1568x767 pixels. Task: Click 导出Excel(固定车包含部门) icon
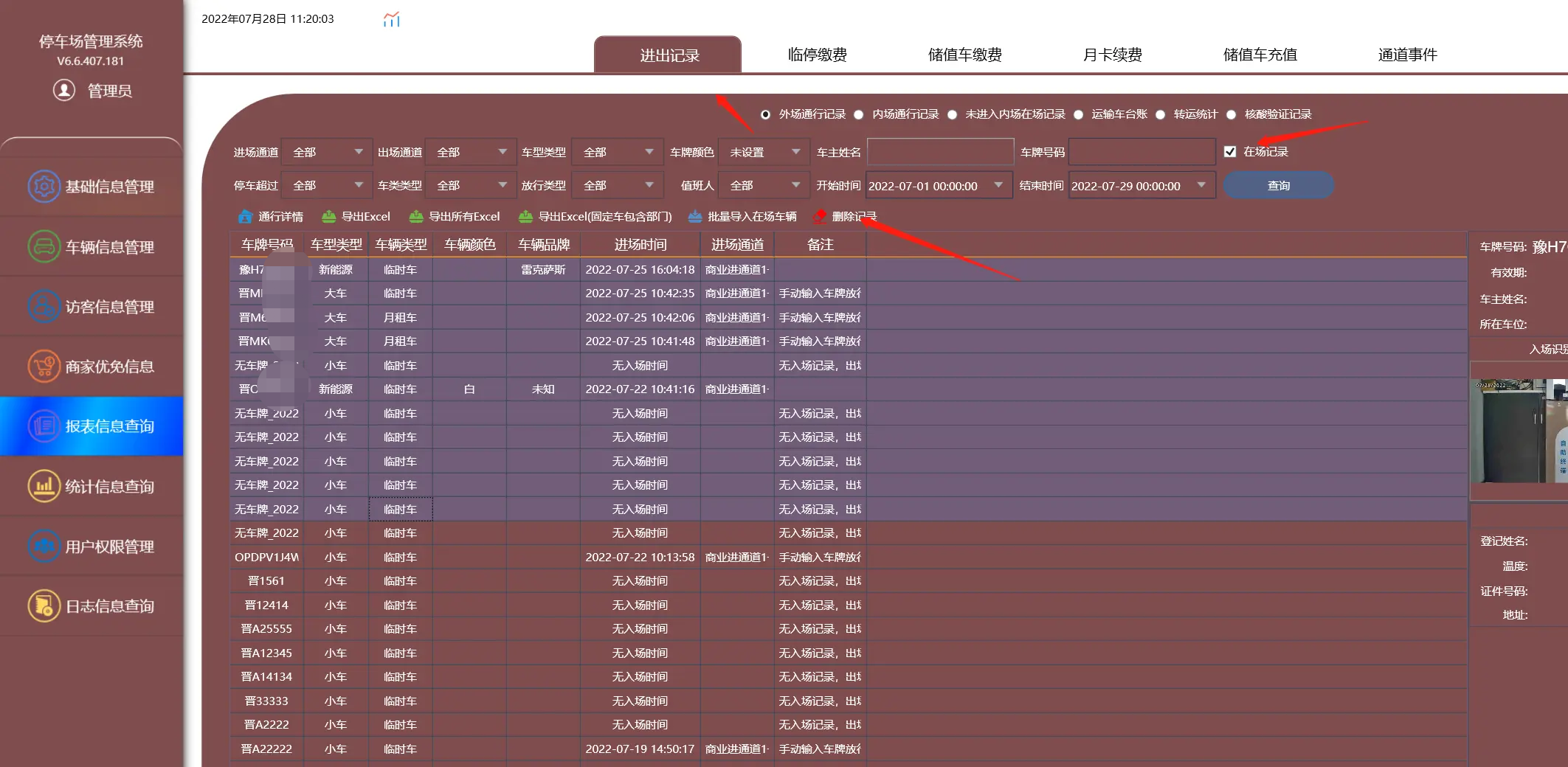click(525, 216)
